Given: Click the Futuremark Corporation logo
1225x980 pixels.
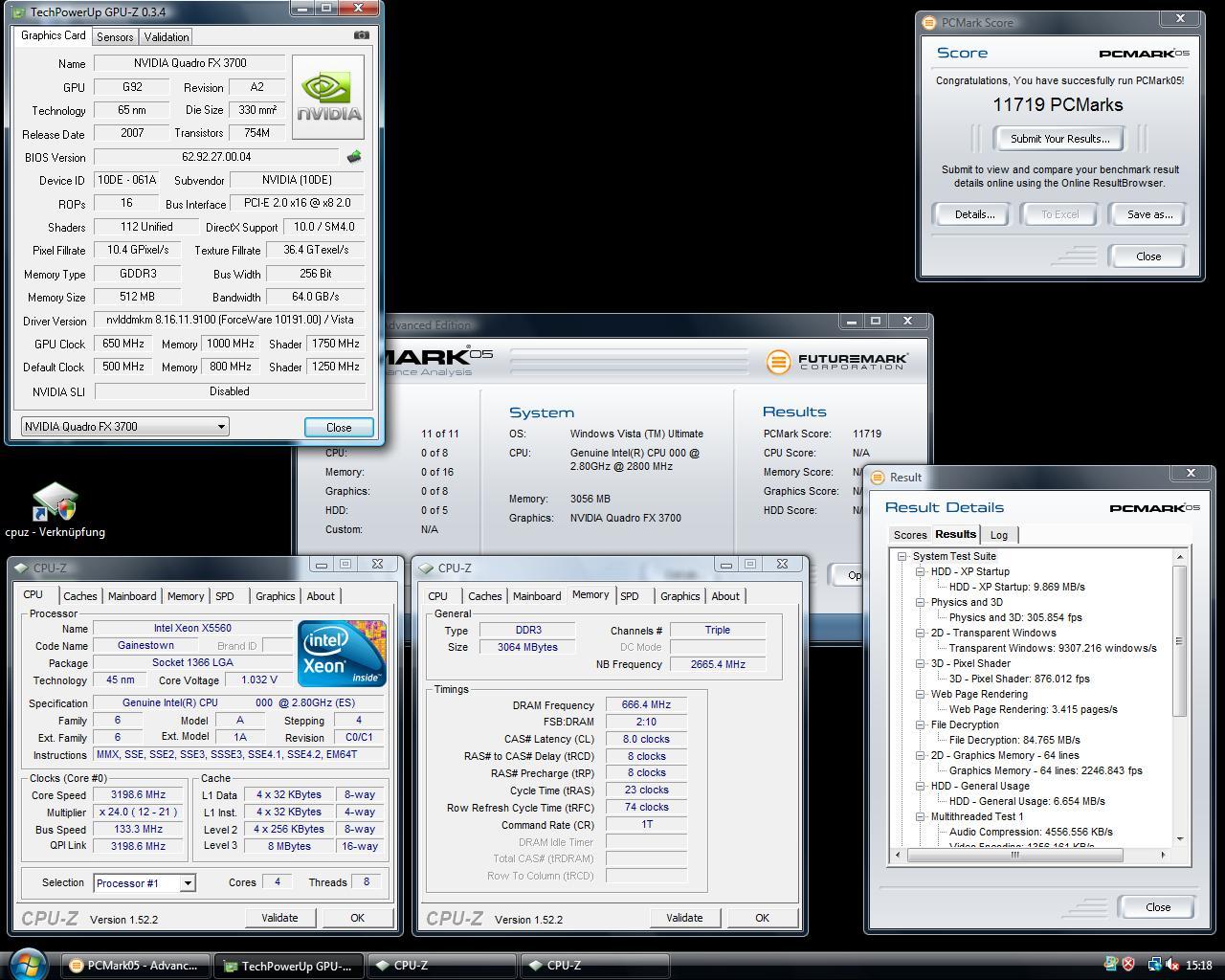Looking at the screenshot, I should click(836, 362).
